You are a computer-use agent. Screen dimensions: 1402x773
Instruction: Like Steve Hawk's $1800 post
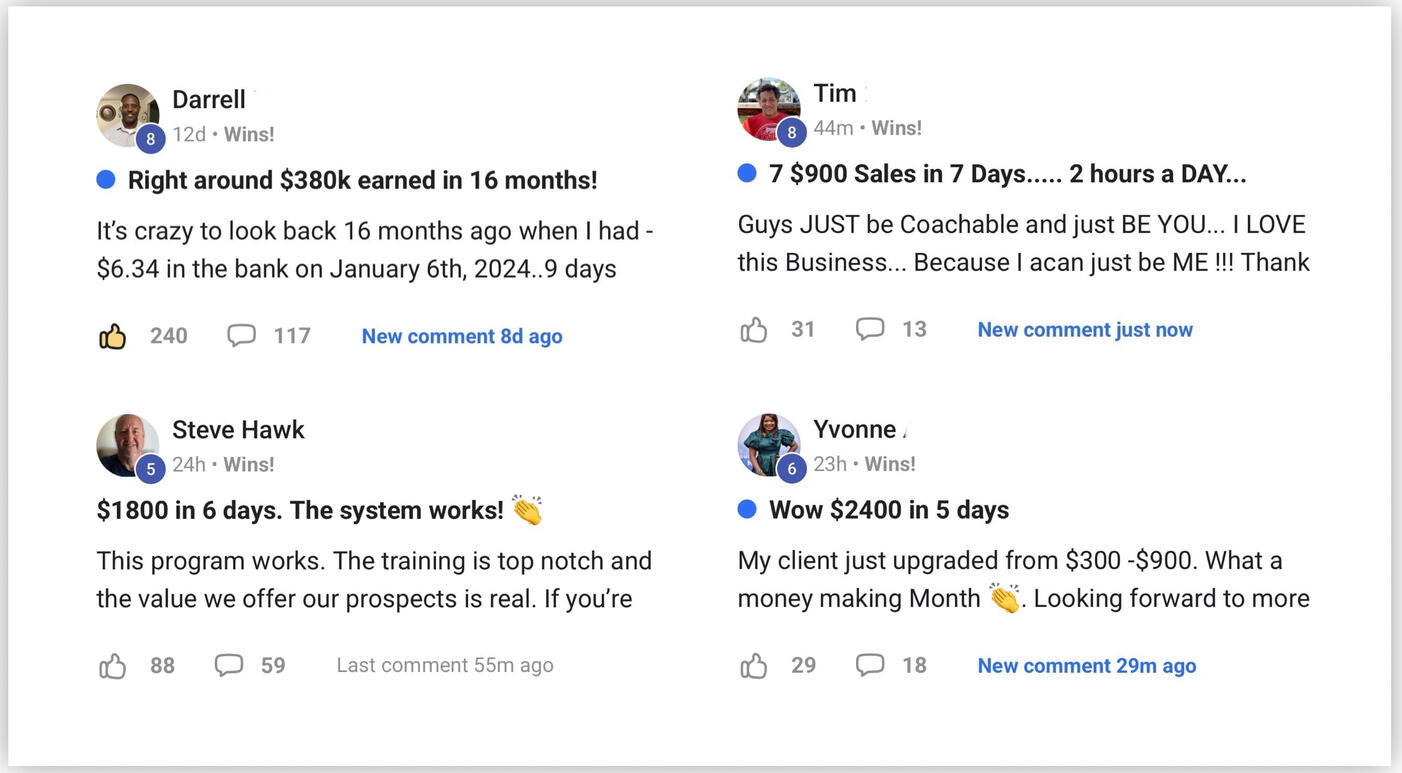pyautogui.click(x=113, y=665)
